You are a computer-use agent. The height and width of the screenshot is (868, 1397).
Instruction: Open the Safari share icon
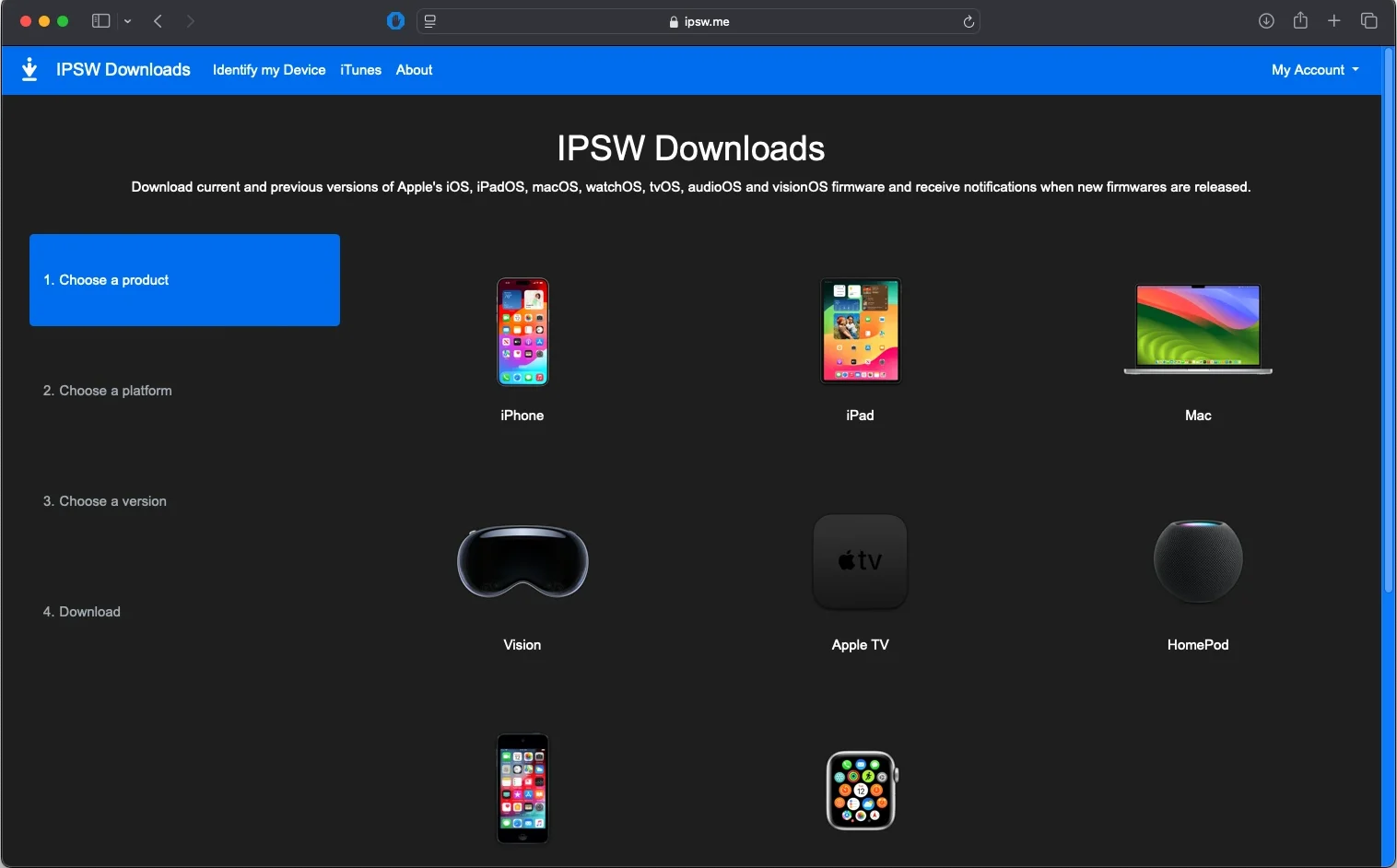pyautogui.click(x=1300, y=20)
